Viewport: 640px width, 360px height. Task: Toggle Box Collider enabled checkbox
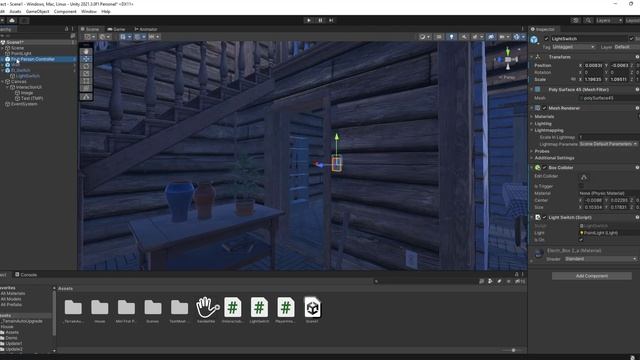[x=544, y=168]
